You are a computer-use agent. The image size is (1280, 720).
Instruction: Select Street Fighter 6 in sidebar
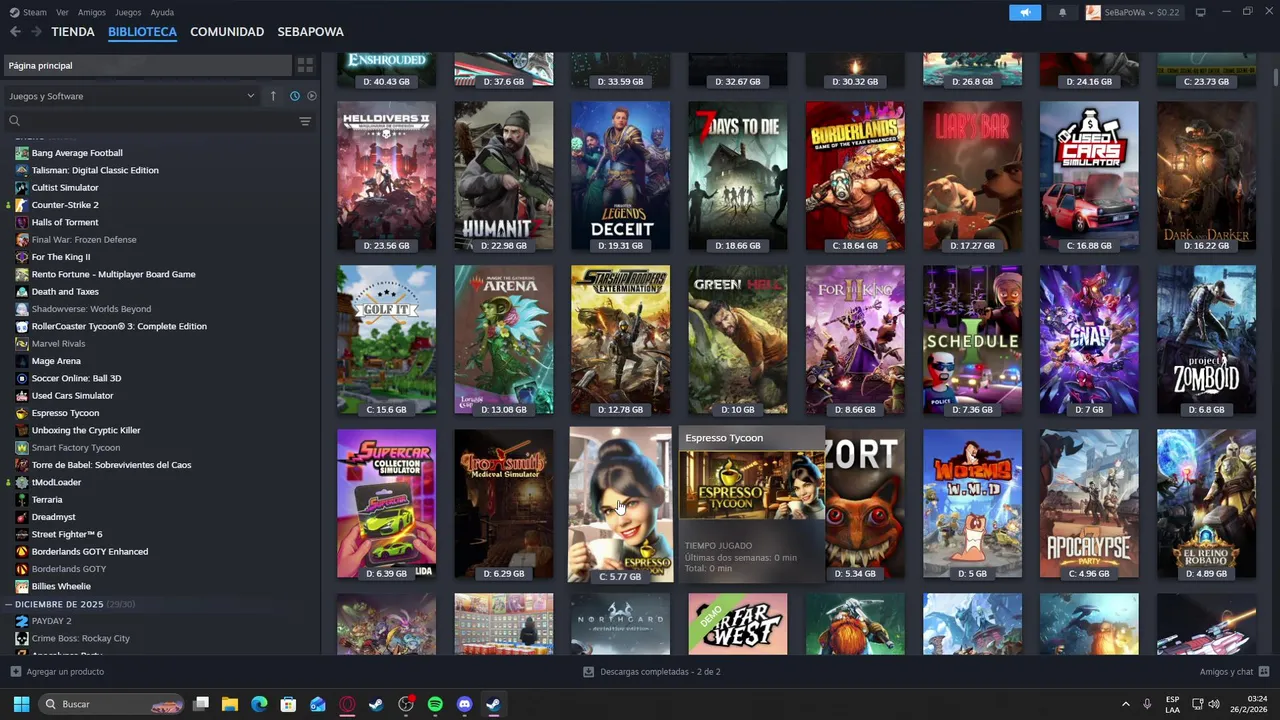point(67,534)
